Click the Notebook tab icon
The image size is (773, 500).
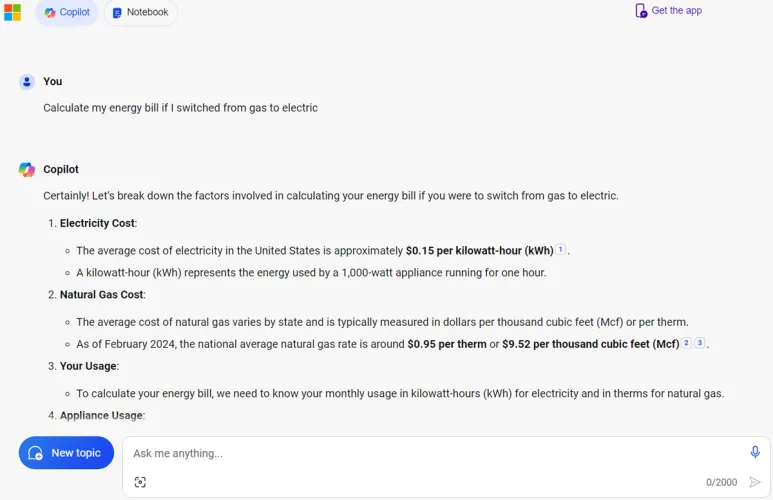point(117,13)
